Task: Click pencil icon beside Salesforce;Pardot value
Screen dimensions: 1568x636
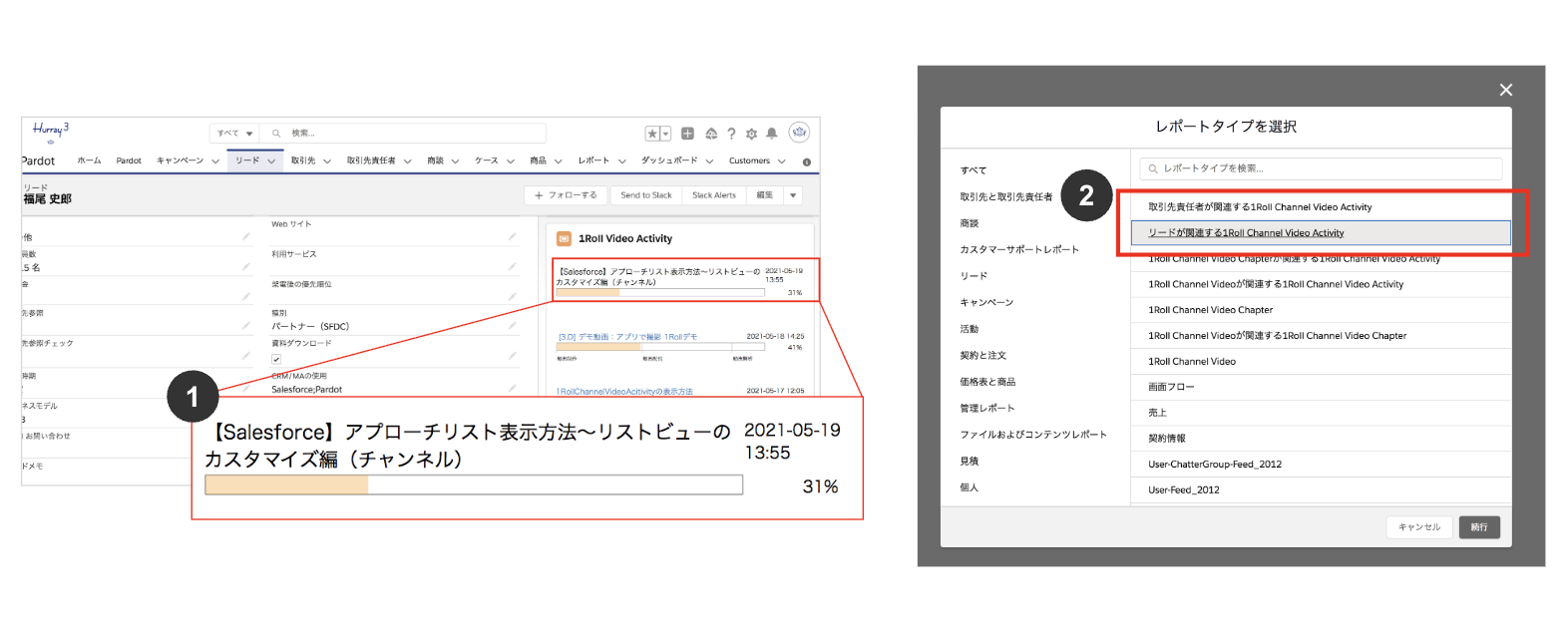Action: [512, 388]
